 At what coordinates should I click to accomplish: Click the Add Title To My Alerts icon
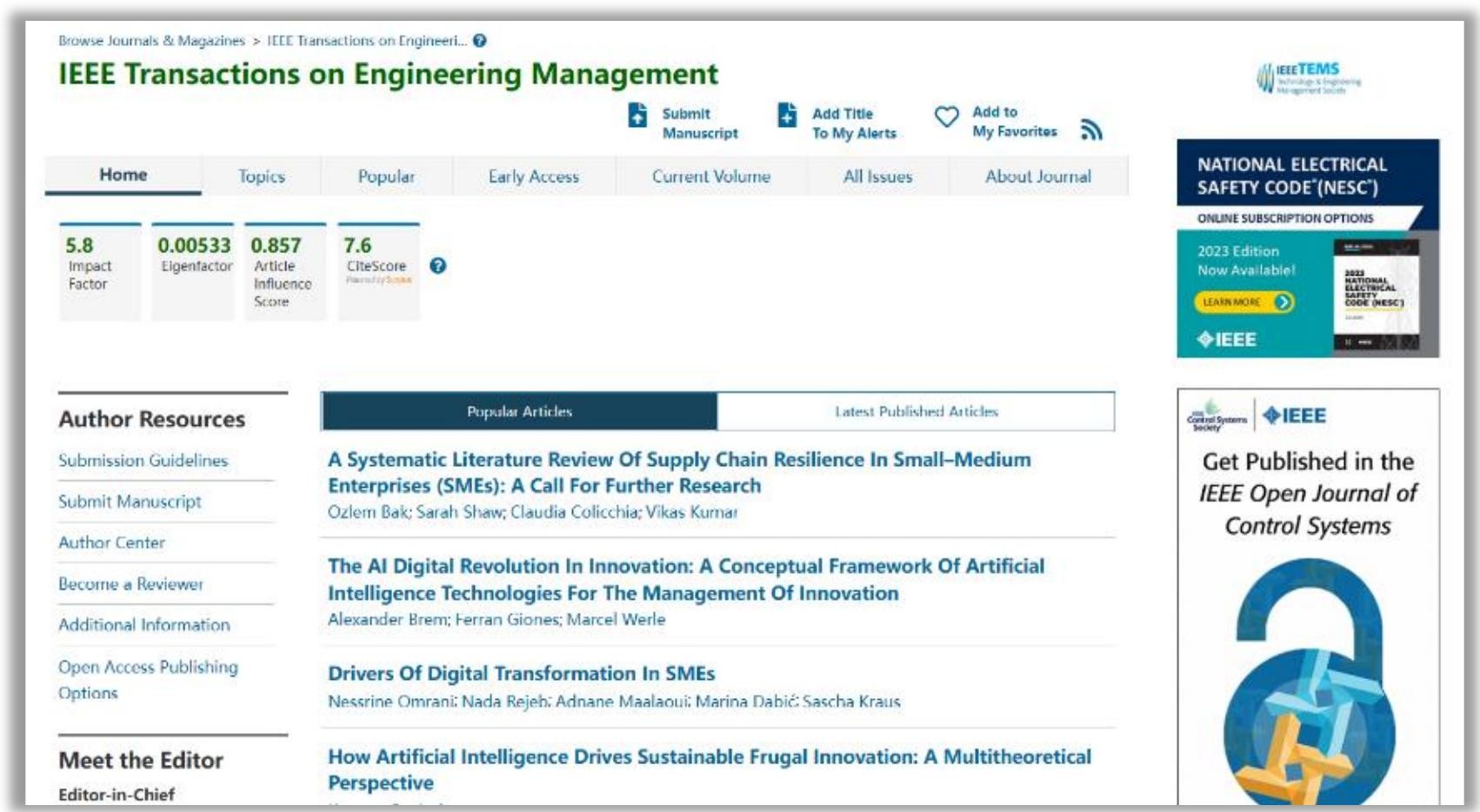tap(787, 115)
